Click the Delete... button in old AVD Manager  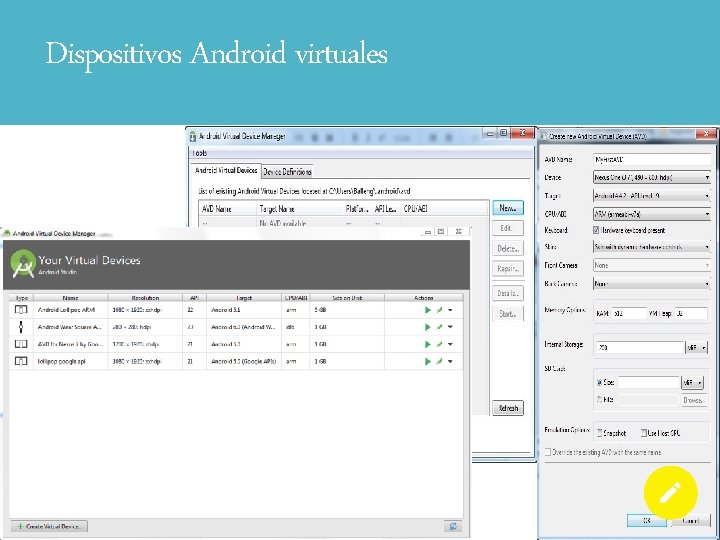coord(508,248)
